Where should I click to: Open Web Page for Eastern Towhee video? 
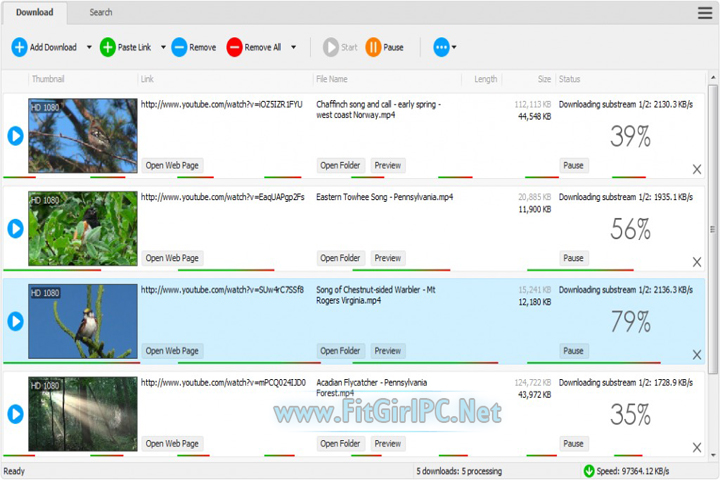pyautogui.click(x=173, y=258)
